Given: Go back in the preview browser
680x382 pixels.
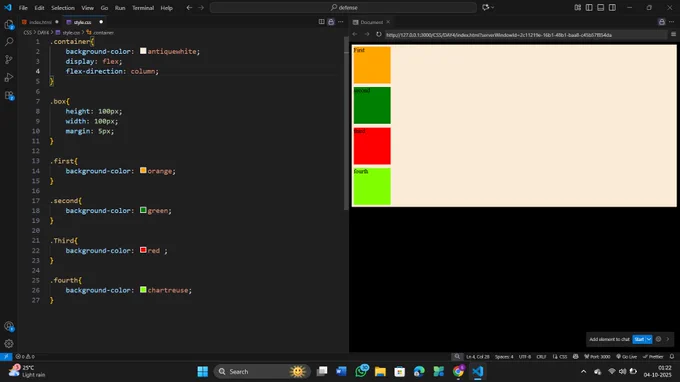Looking at the screenshot, I should click(x=355, y=34).
